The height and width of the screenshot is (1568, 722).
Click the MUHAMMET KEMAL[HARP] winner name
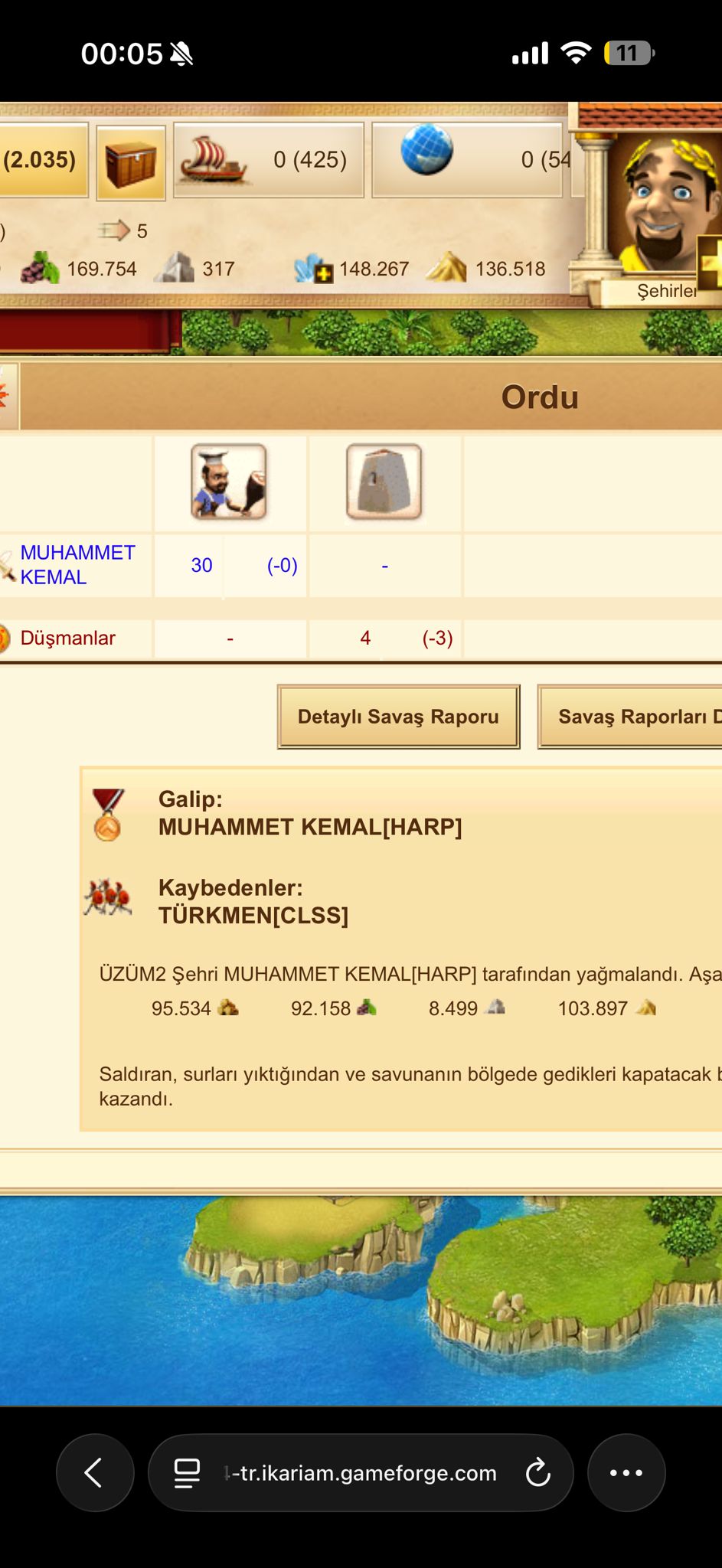pos(310,827)
